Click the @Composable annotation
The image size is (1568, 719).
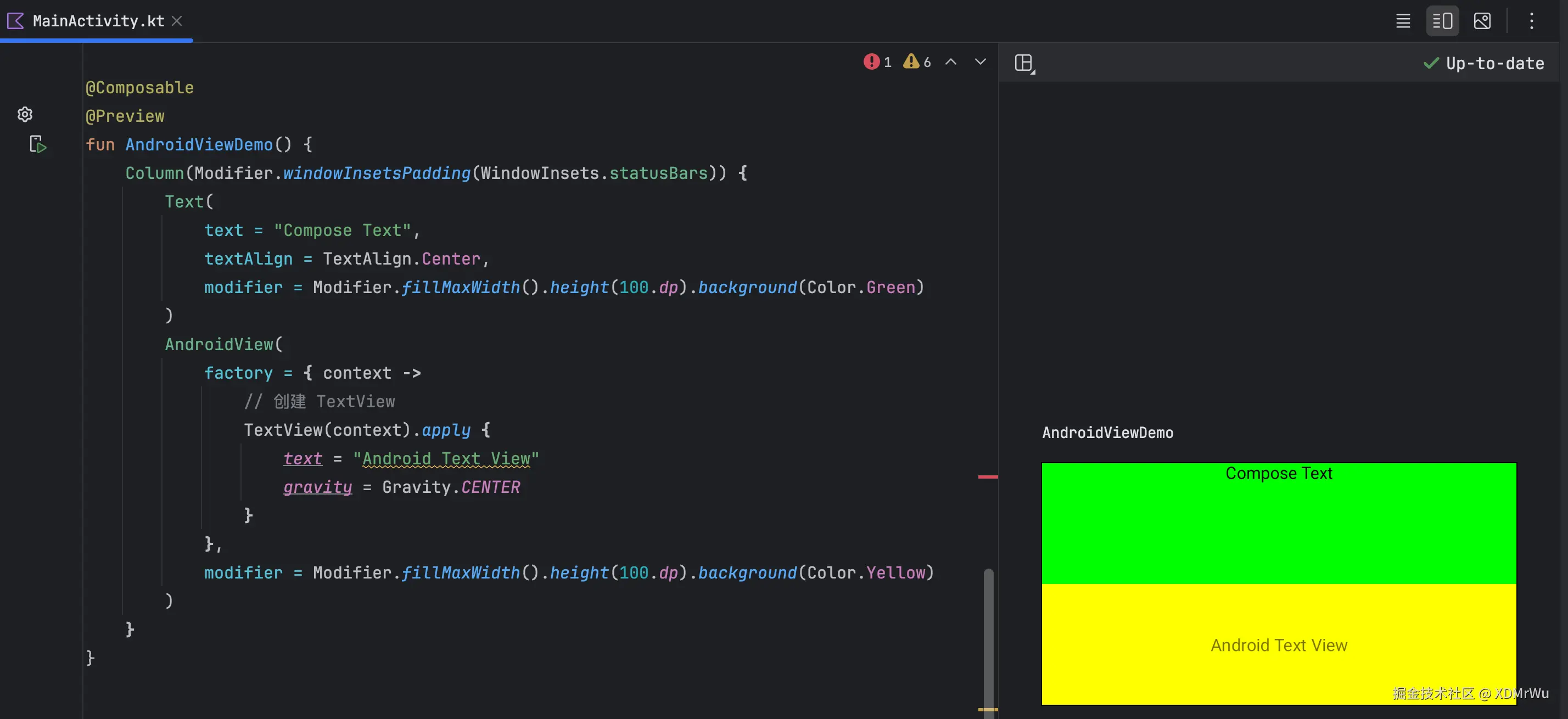139,88
